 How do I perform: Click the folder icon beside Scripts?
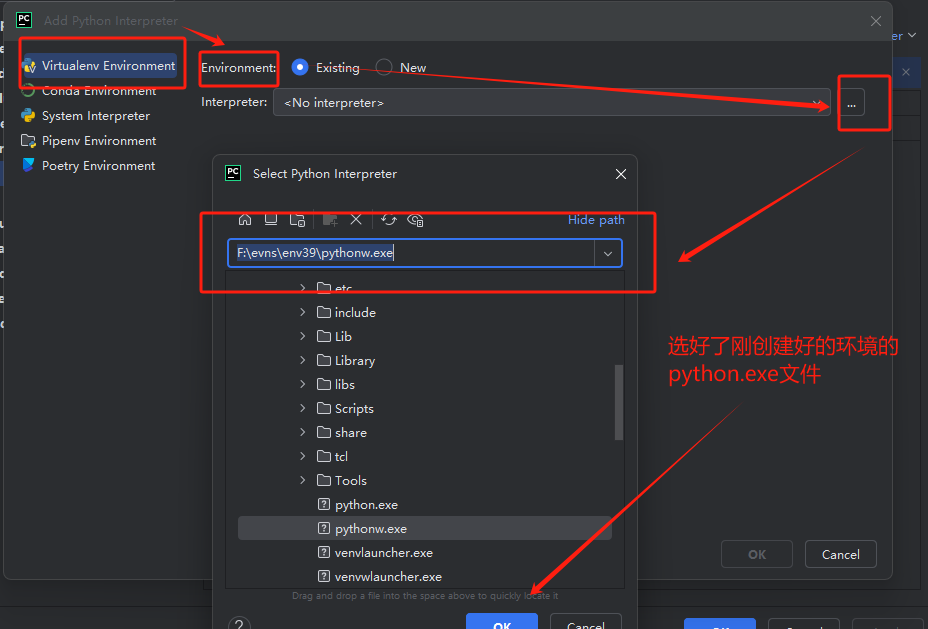pos(324,408)
